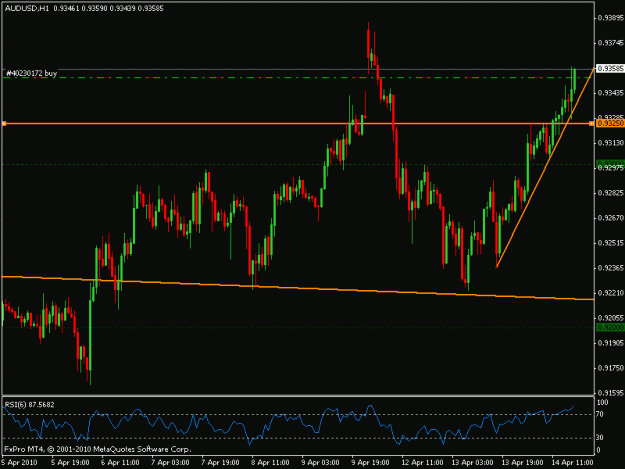Viewport: 625px width, 469px height.
Task: Click the 0.92670 price axis label
Action: click(x=610, y=218)
